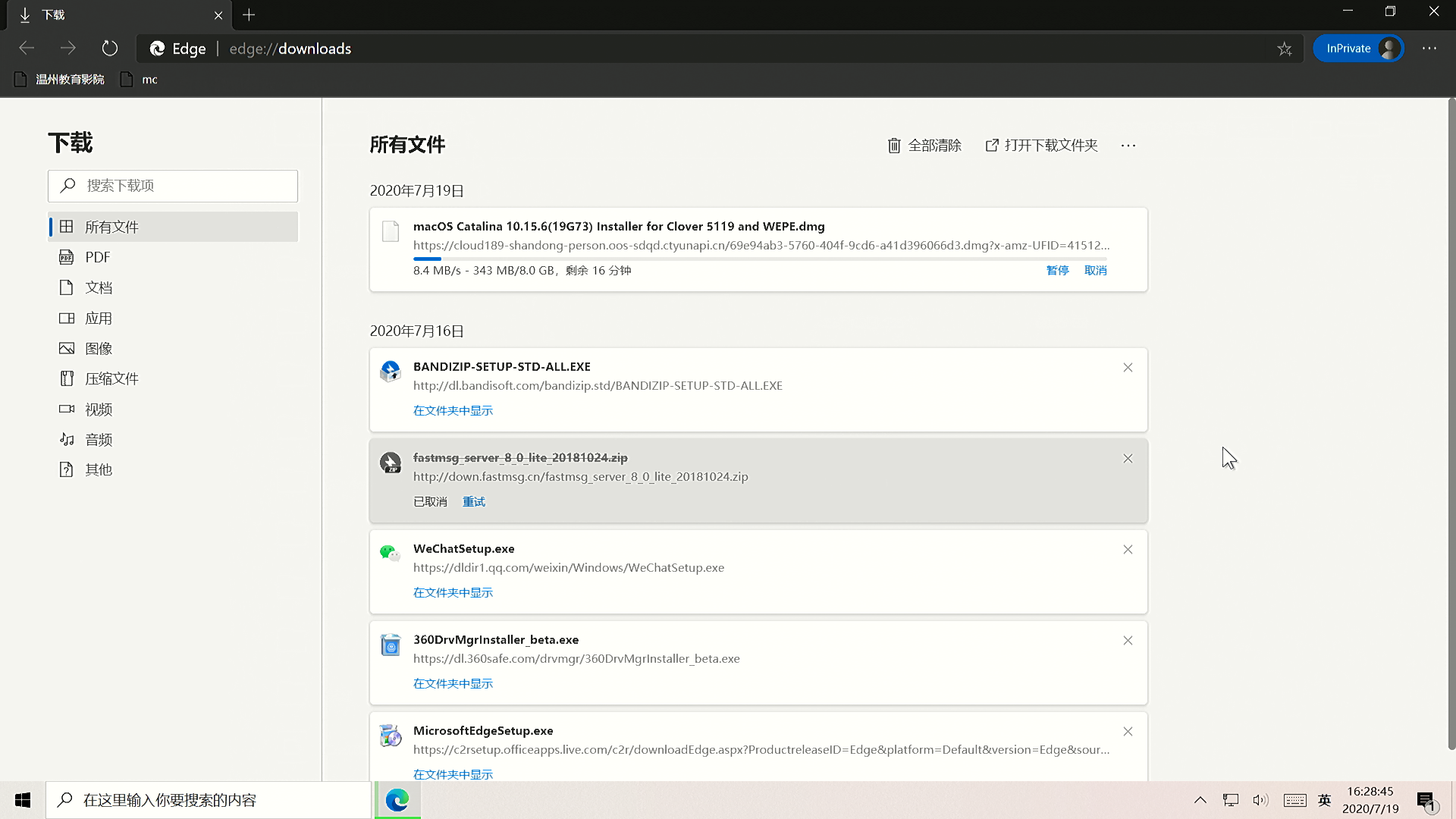
Task: Focus the 搜索下载项 search box
Action: click(173, 186)
